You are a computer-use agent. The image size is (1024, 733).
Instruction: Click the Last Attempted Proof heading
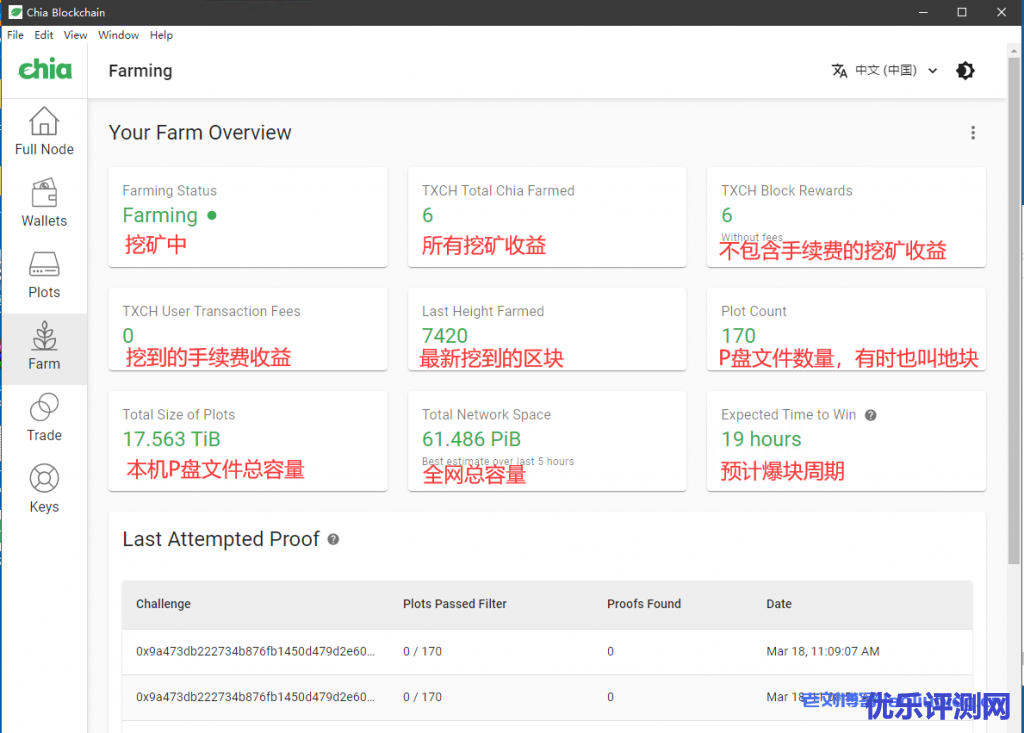(x=221, y=539)
